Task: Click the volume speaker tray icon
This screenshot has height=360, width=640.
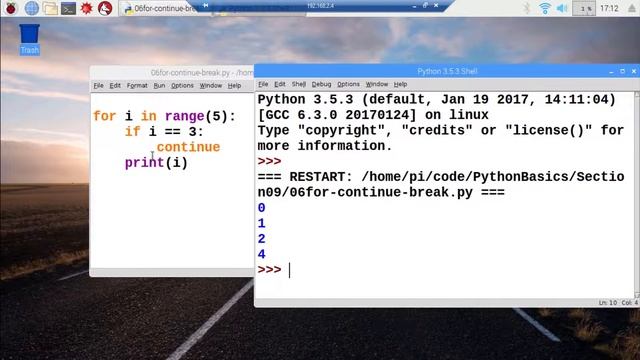Action: coord(562,8)
